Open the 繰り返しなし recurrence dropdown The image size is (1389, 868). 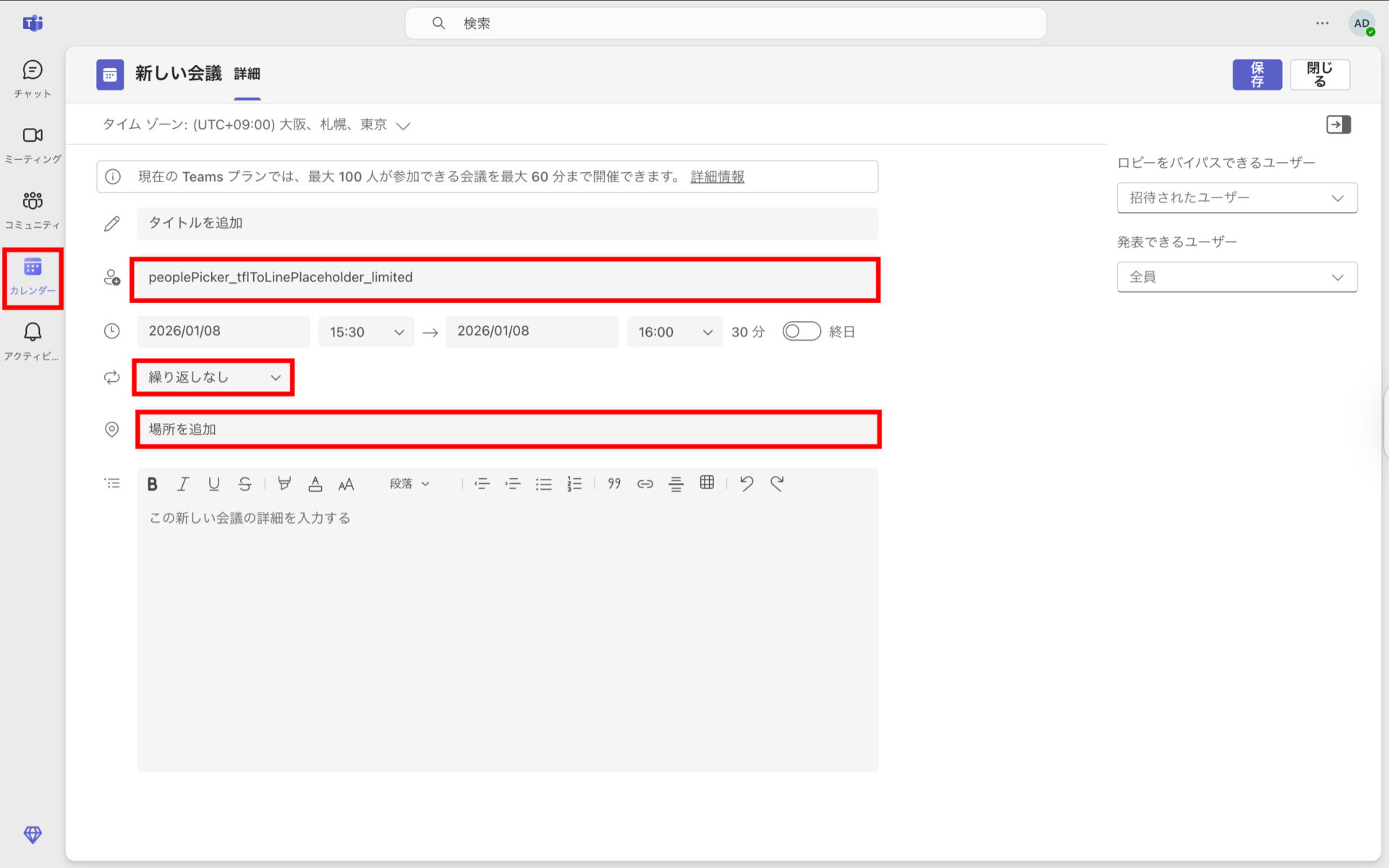tap(213, 377)
